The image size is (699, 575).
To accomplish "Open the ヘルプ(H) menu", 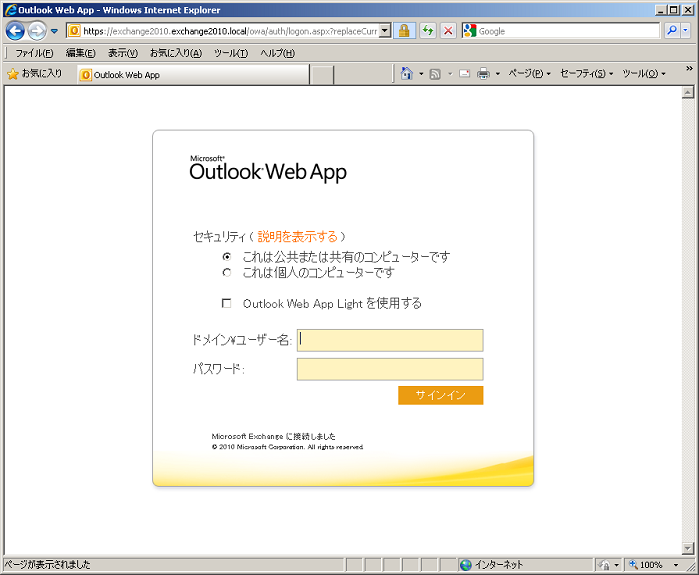I will click(x=277, y=53).
